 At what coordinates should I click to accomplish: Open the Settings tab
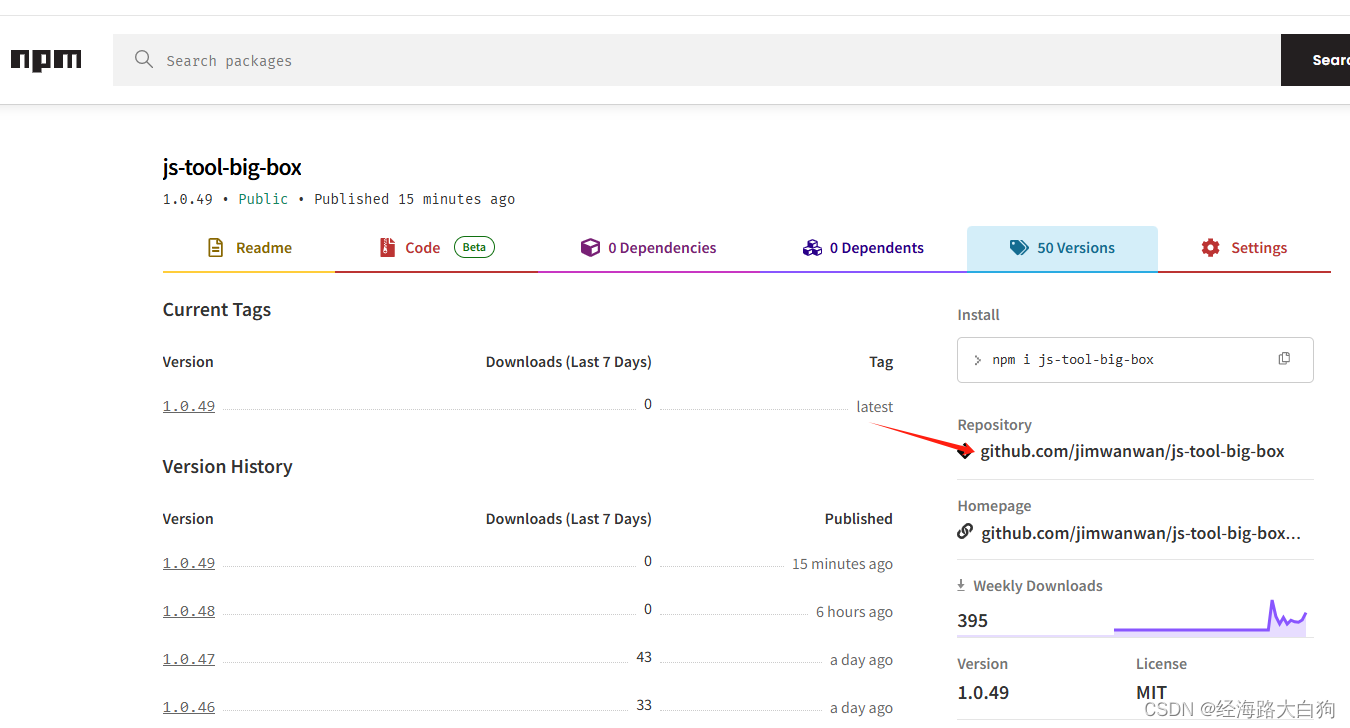tap(1244, 248)
